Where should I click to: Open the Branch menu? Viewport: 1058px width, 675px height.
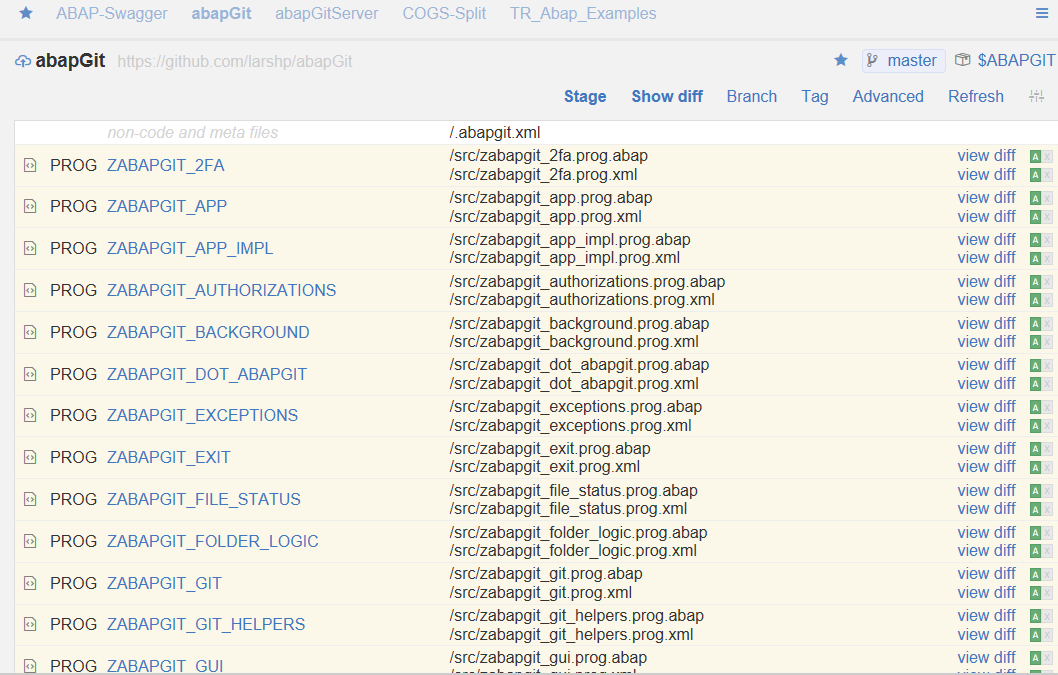click(752, 97)
